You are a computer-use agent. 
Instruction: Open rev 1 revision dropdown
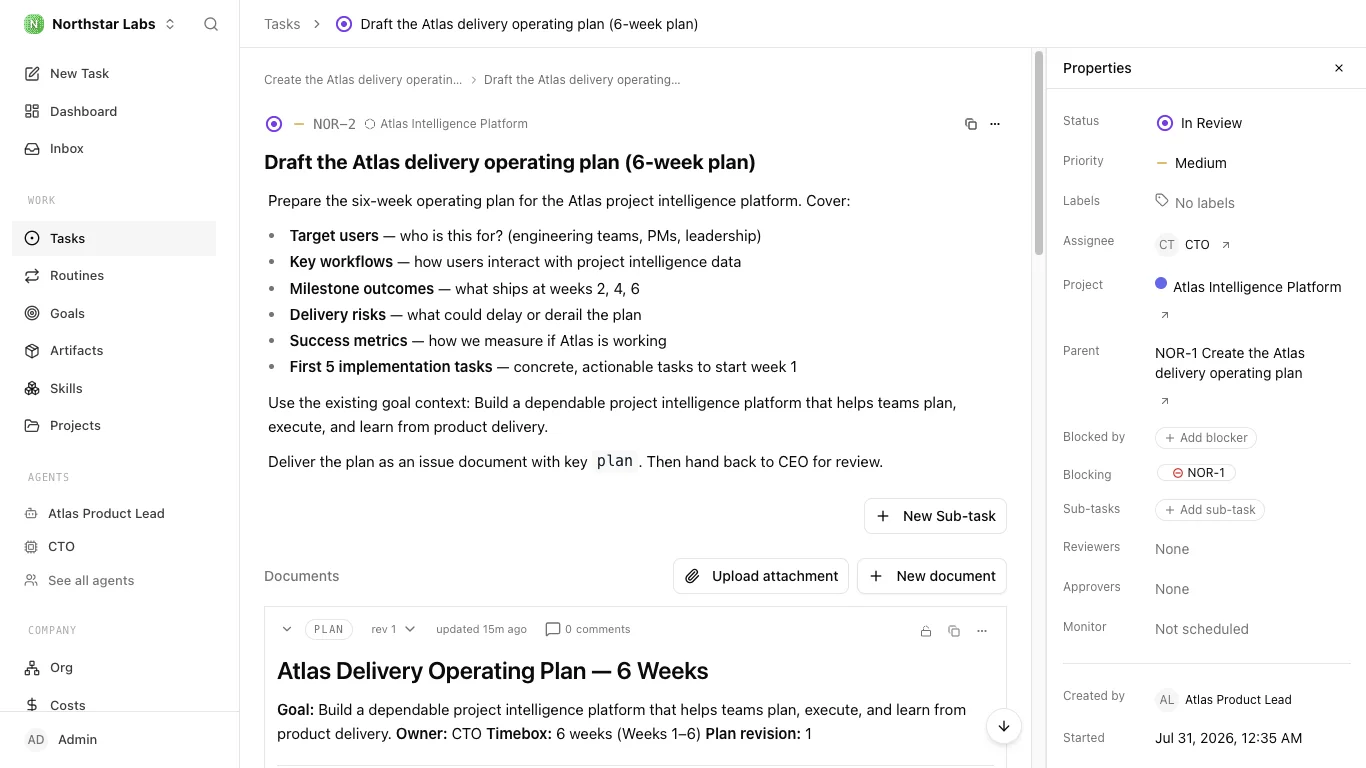pyautogui.click(x=393, y=630)
